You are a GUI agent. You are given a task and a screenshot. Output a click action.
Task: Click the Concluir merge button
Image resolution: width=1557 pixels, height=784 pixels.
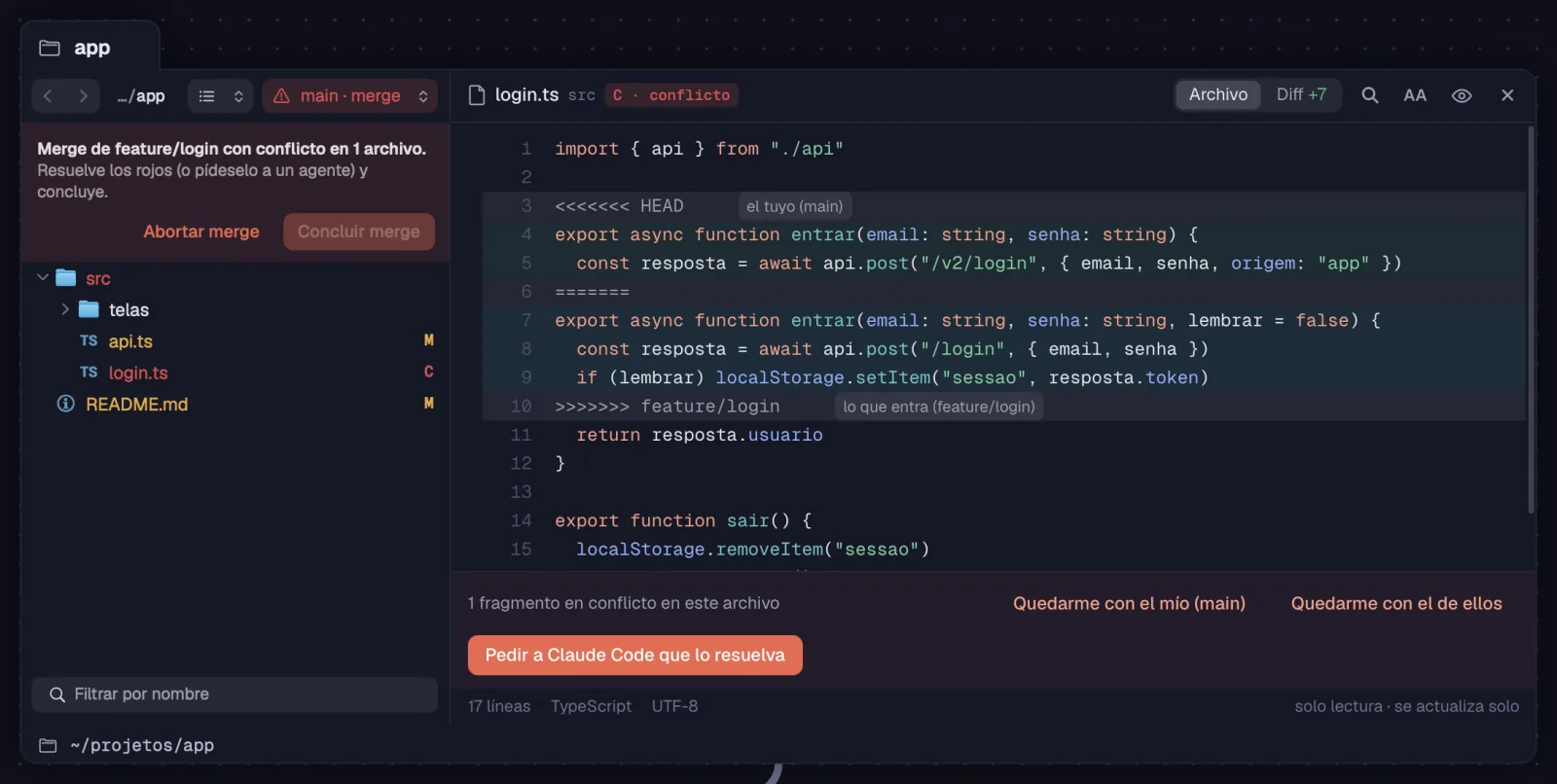[x=359, y=232]
